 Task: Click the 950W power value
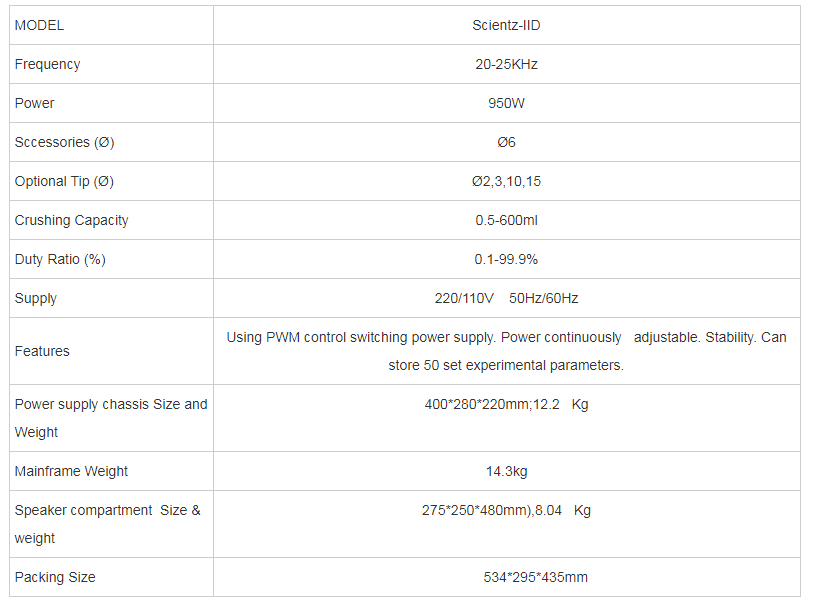(506, 103)
